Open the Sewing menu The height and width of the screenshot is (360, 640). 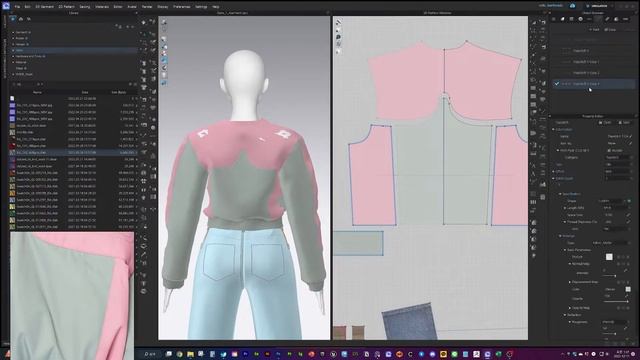(84, 7)
